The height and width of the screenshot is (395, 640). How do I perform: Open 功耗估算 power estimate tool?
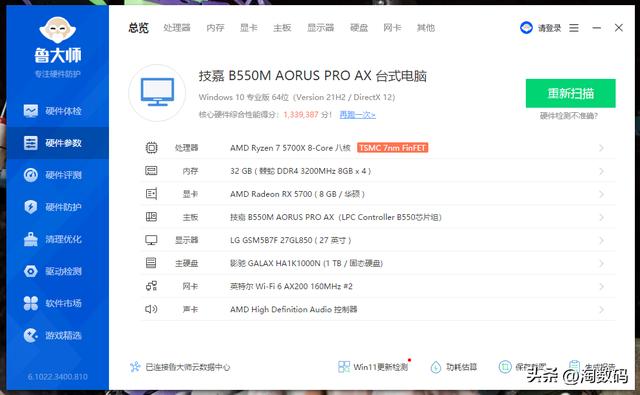pos(453,366)
